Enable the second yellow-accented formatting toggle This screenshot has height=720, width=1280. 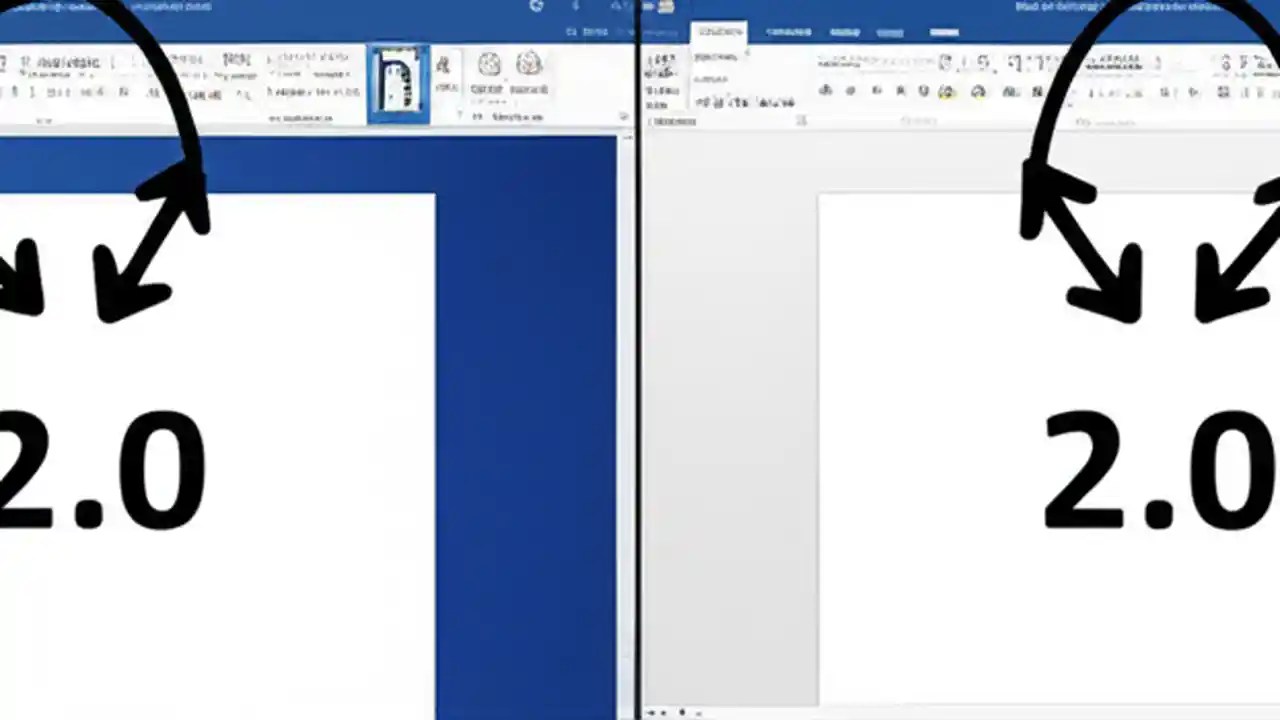[x=978, y=90]
